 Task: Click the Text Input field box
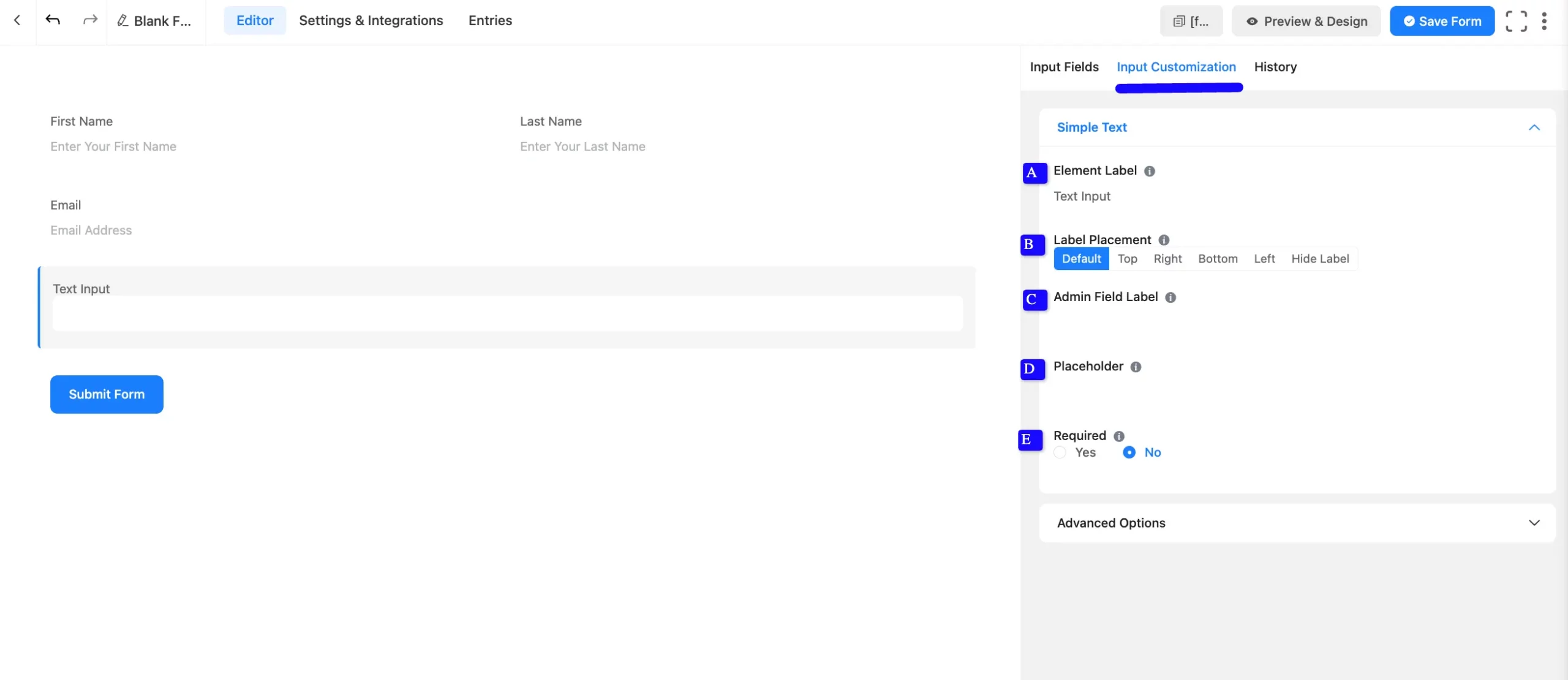click(x=508, y=313)
